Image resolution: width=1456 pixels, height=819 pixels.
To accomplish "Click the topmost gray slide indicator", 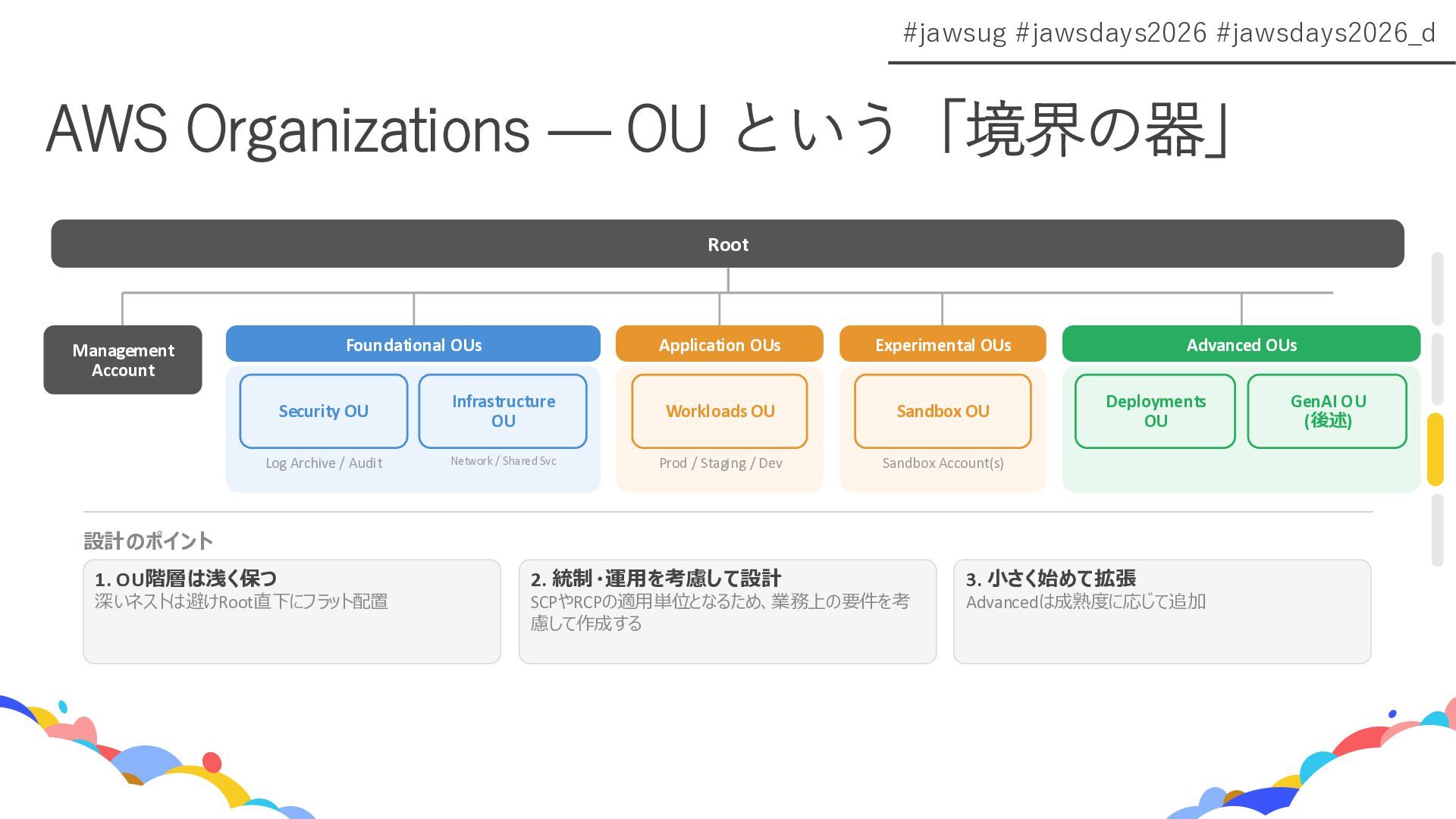I will pos(1437,288).
